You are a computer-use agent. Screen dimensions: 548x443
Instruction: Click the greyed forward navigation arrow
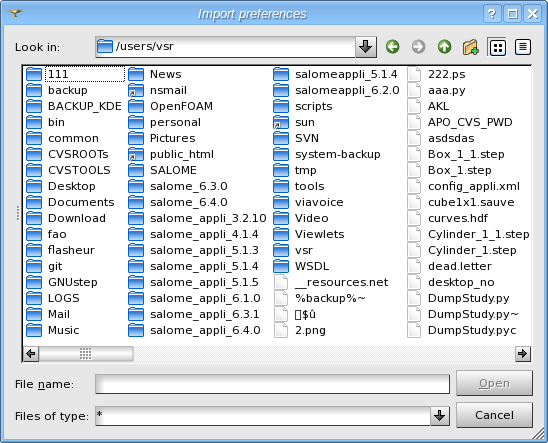pos(418,47)
